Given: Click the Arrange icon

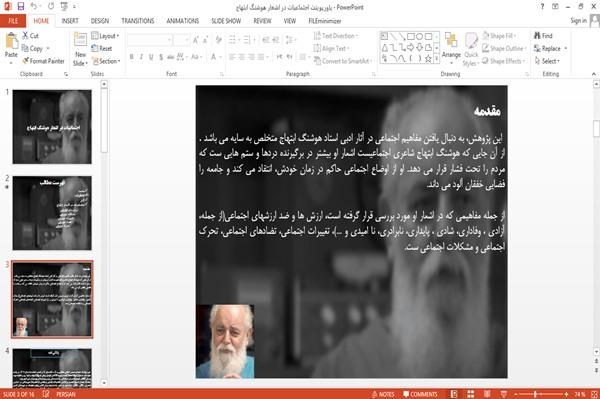Looking at the screenshot, I should pos(452,46).
